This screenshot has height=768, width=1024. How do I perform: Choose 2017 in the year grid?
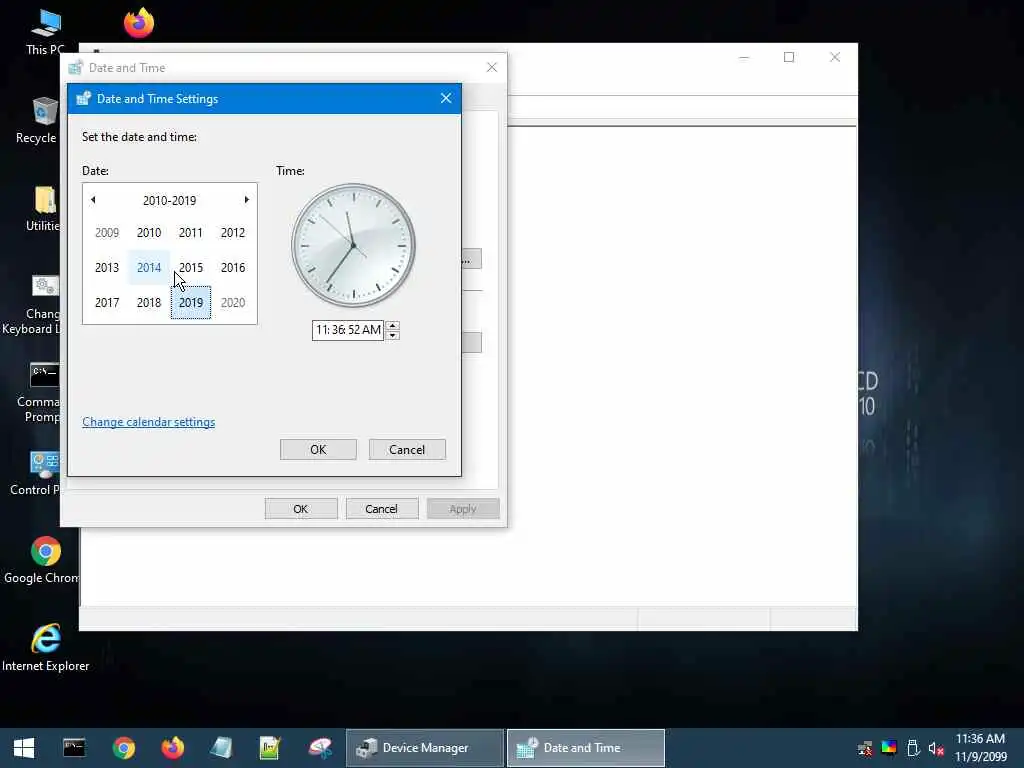click(107, 302)
